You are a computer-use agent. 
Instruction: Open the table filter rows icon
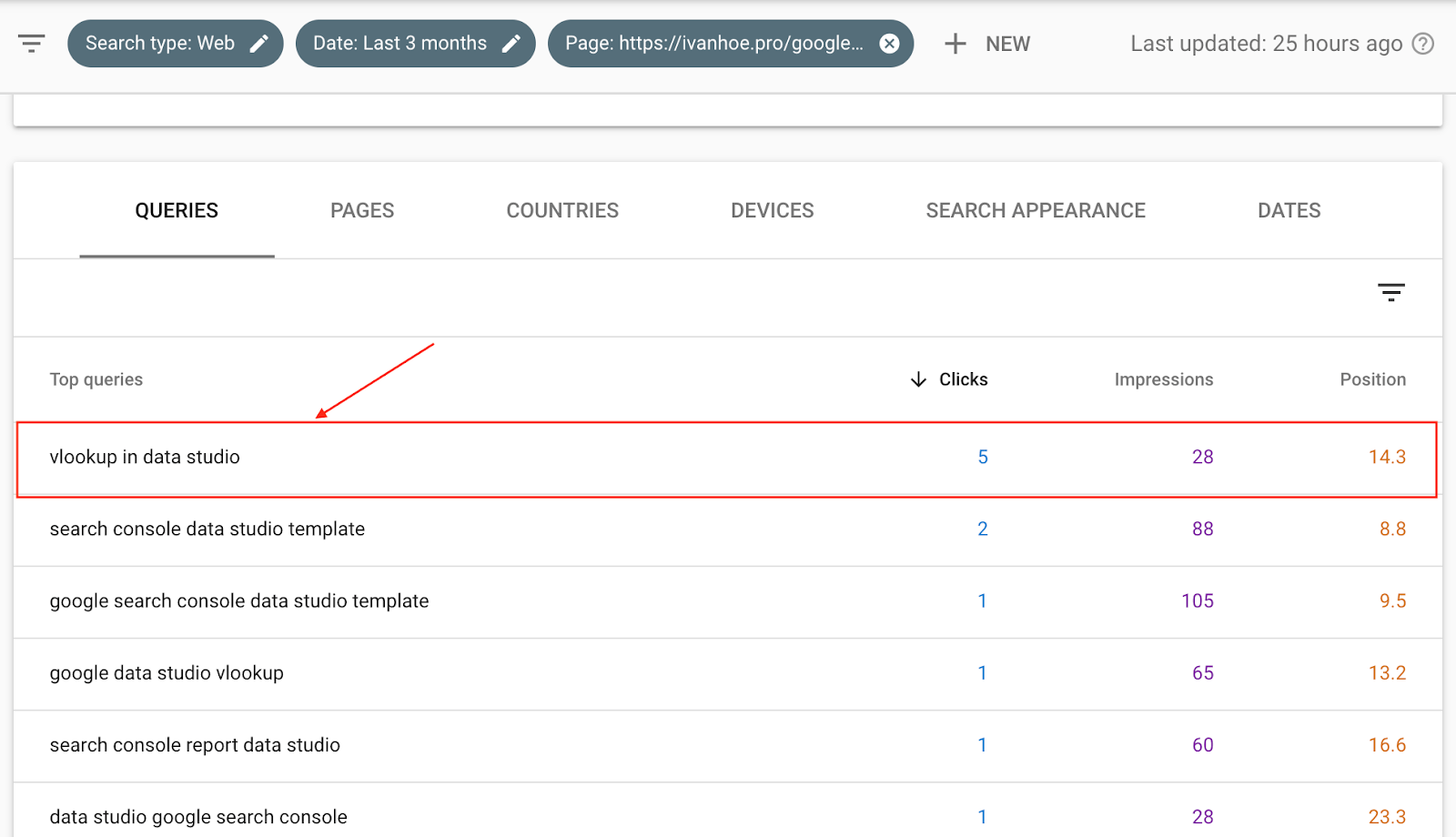coord(1390,292)
